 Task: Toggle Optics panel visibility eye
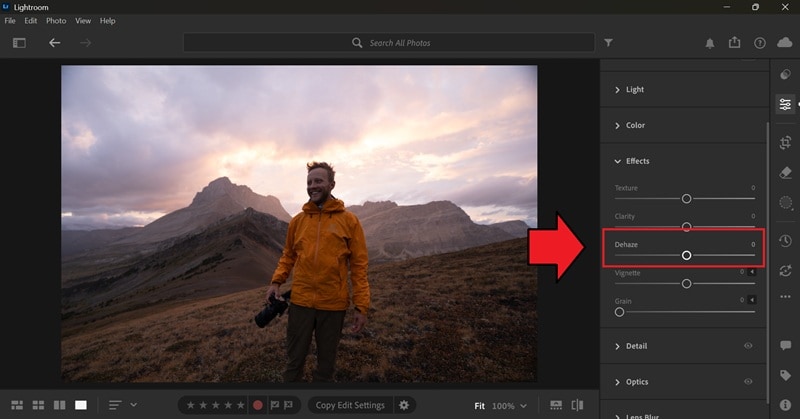click(748, 382)
